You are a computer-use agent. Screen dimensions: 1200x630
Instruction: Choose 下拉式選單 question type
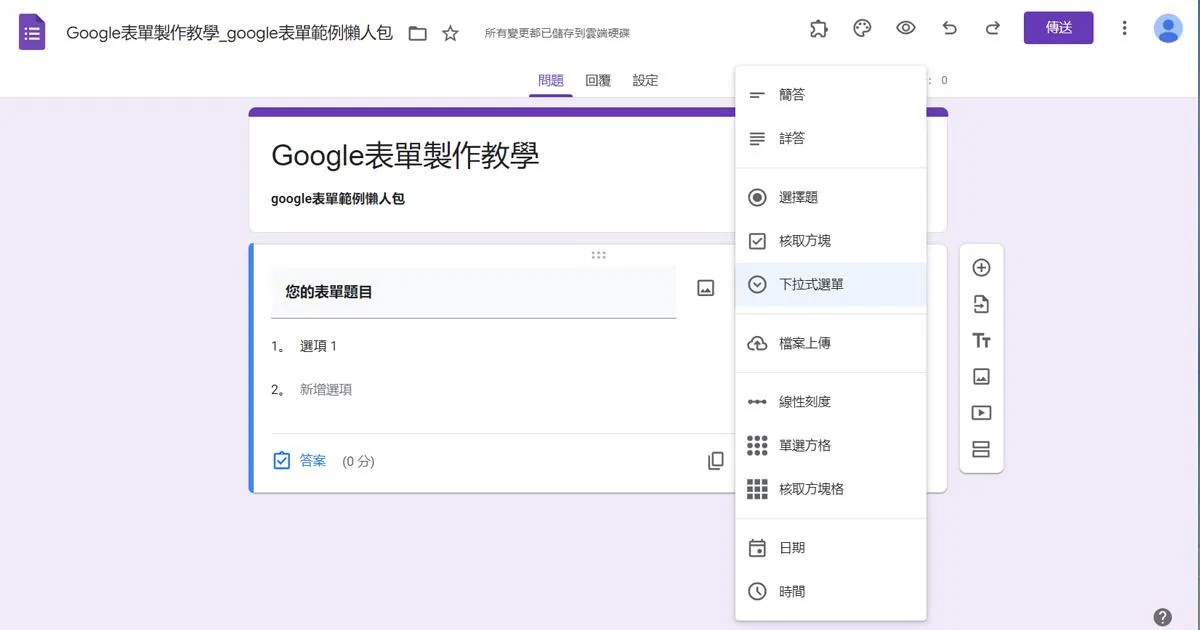pyautogui.click(x=831, y=285)
